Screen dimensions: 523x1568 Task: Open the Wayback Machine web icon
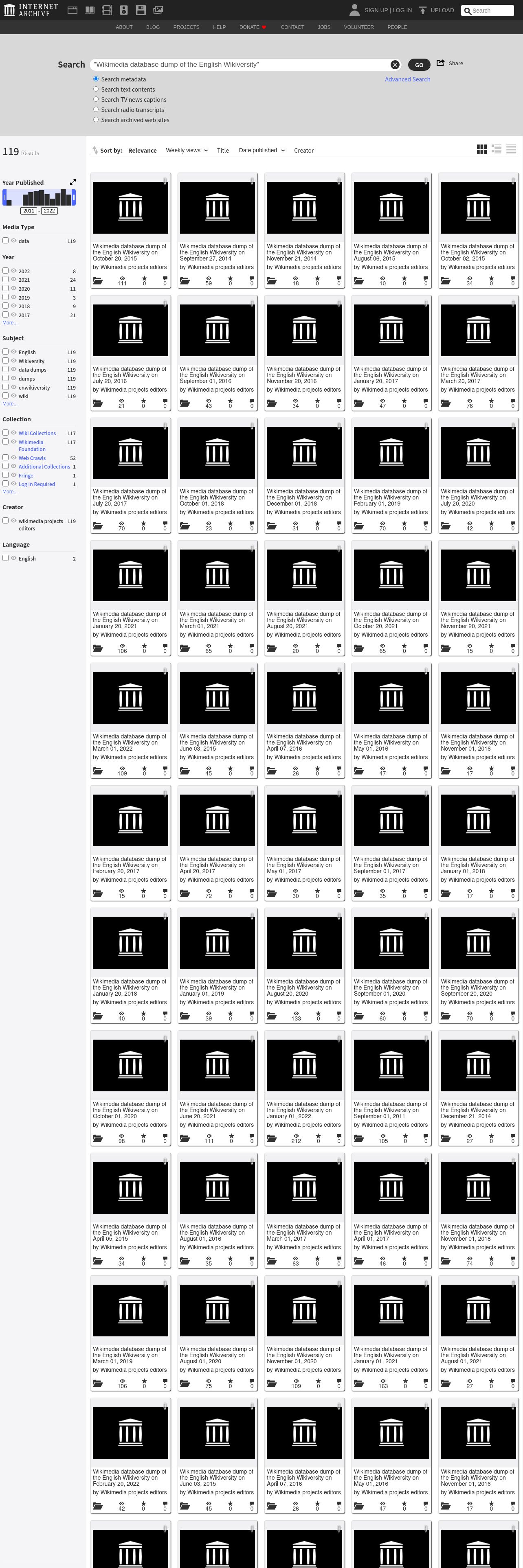[73, 10]
